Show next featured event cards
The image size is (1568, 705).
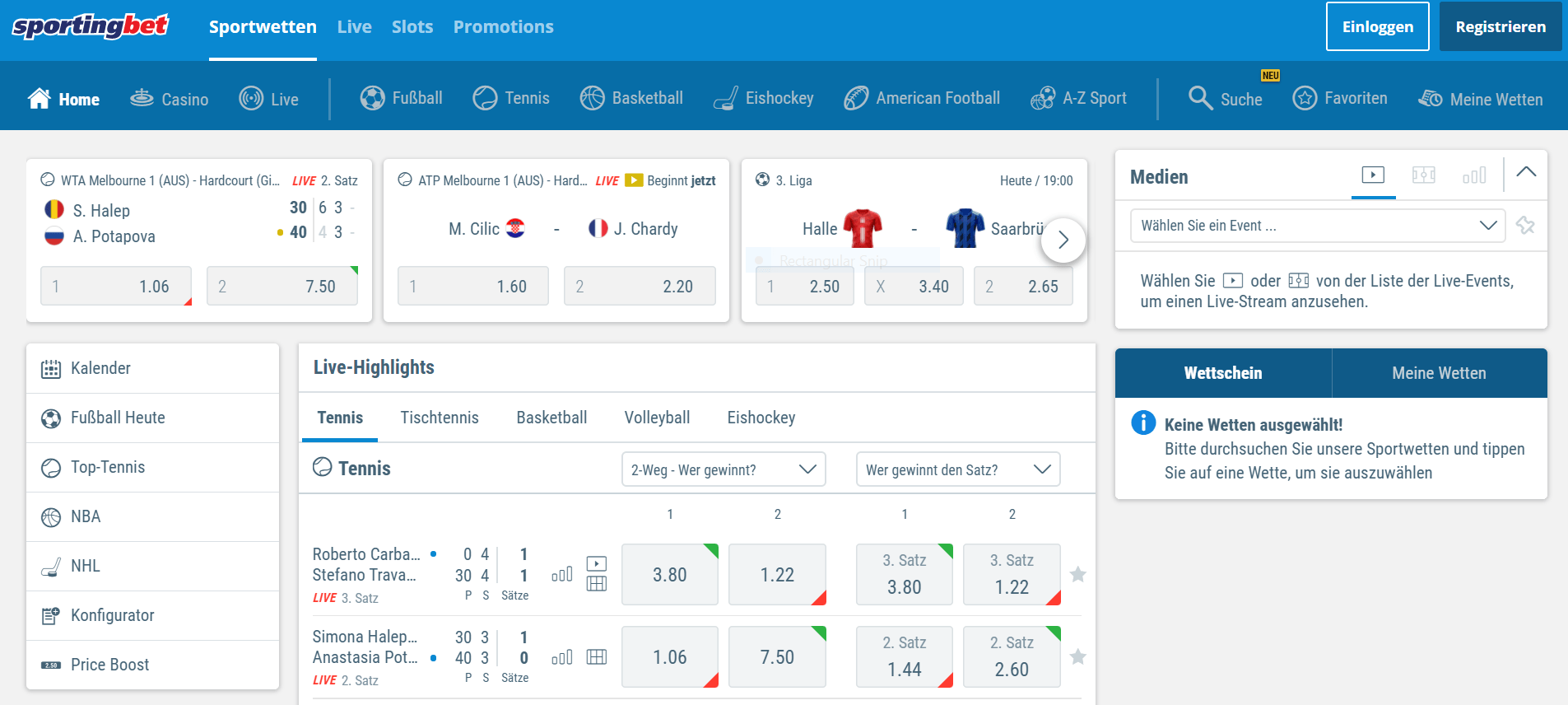coord(1063,240)
